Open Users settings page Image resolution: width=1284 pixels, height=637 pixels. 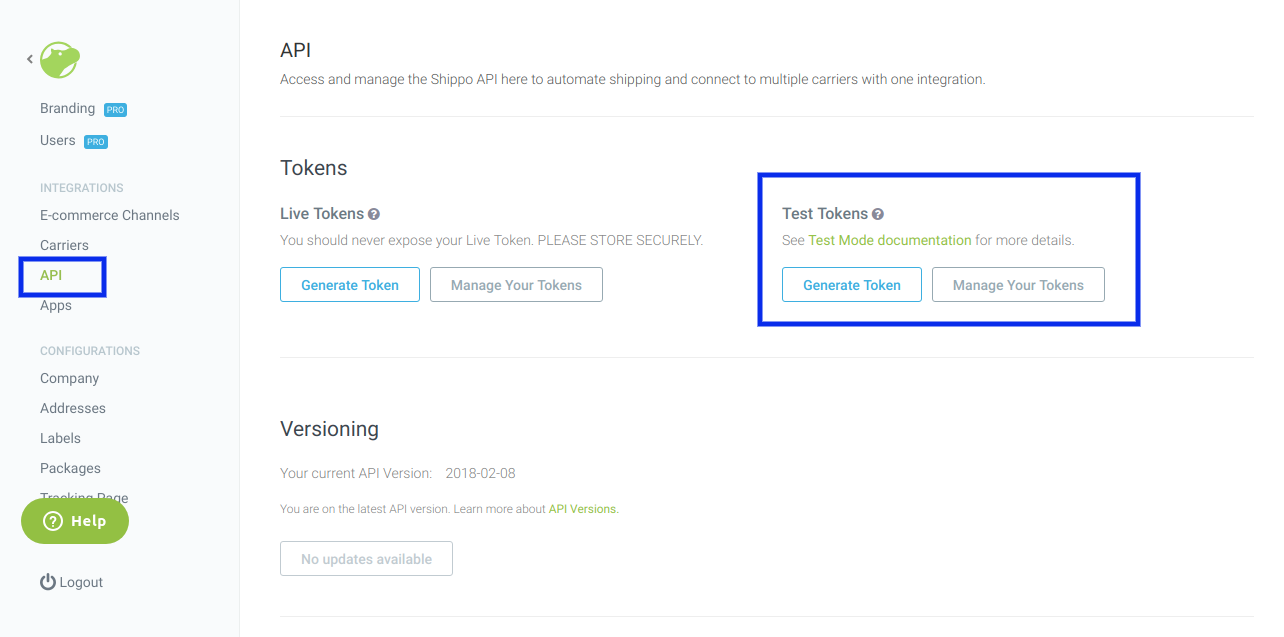[57, 140]
